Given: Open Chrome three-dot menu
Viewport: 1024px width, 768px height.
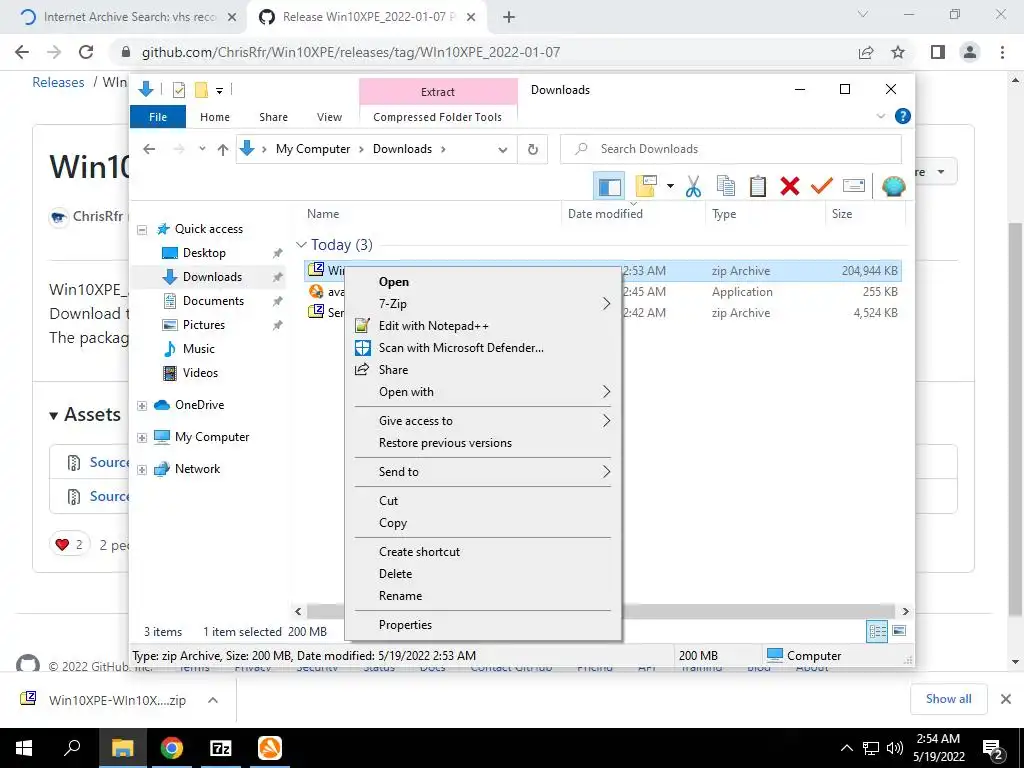Looking at the screenshot, I should click(1002, 52).
